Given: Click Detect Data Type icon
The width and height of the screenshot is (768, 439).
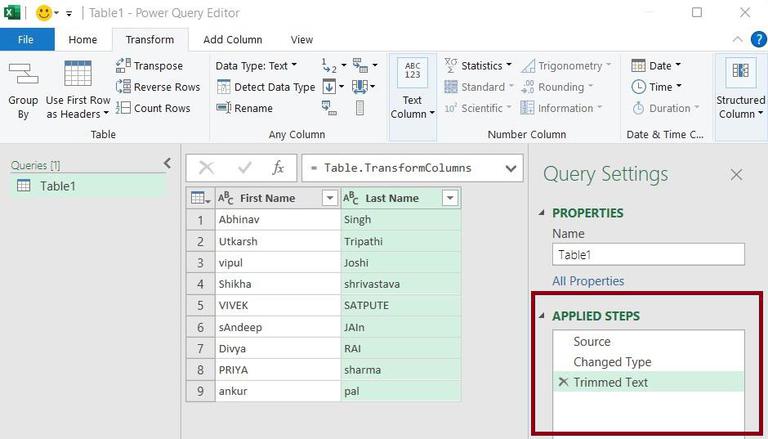Looking at the screenshot, I should pos(223,87).
